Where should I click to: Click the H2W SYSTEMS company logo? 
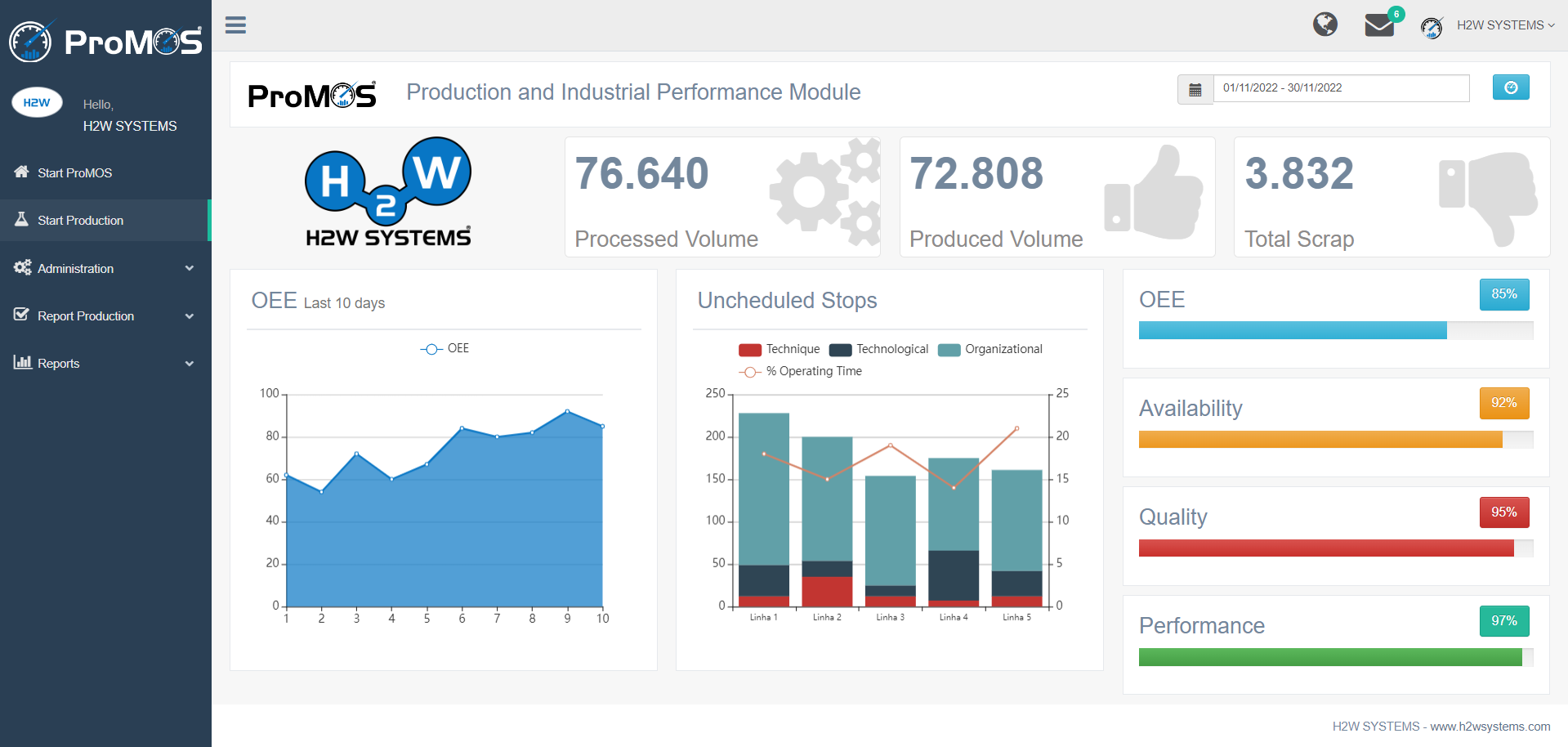point(388,193)
